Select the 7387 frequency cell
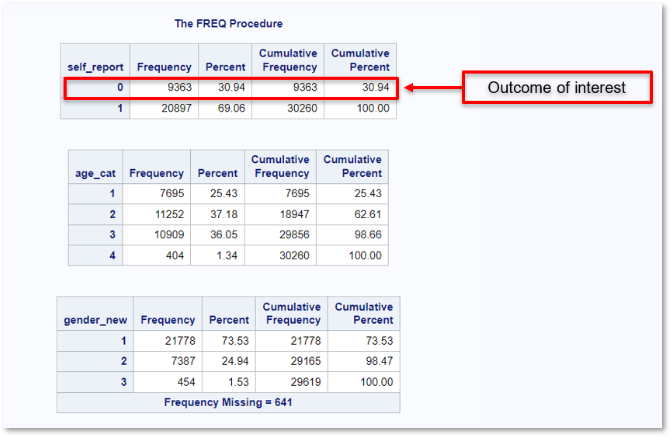The height and width of the screenshot is (437, 671). pos(168,361)
